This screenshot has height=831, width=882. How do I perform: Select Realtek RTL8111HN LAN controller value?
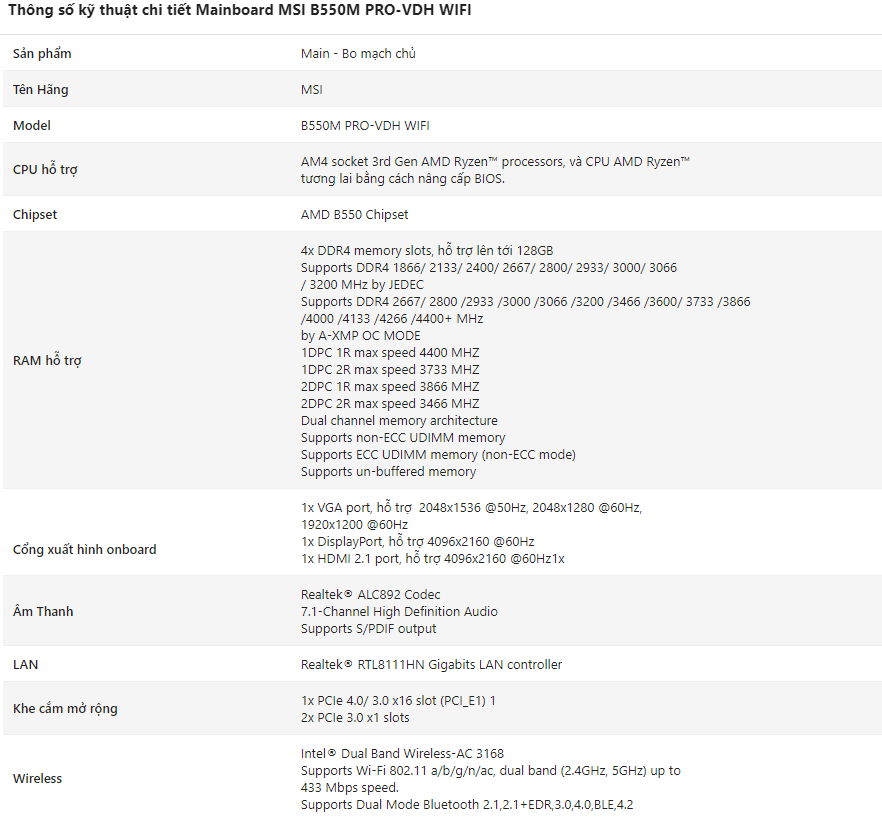point(431,664)
